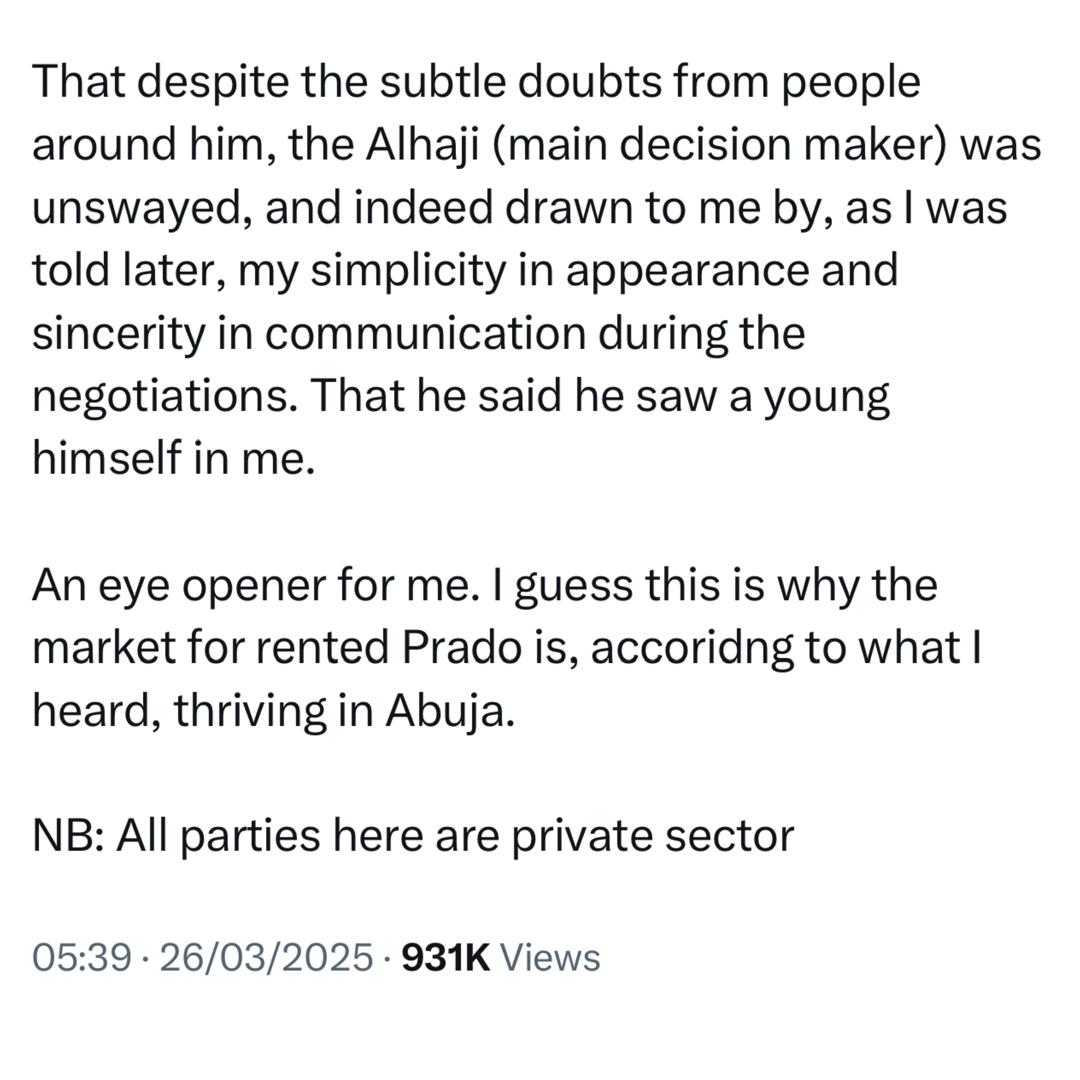Image resolution: width=1080 pixels, height=1080 pixels.
Task: Open the 26/03/2025 post date
Action: click(265, 958)
